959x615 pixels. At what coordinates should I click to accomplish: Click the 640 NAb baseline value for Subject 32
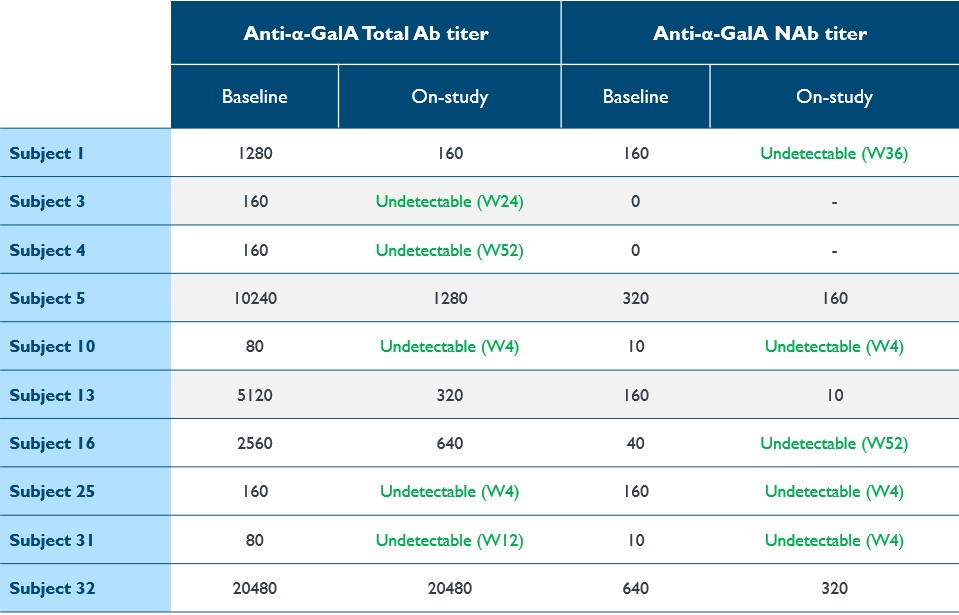[x=635, y=588]
